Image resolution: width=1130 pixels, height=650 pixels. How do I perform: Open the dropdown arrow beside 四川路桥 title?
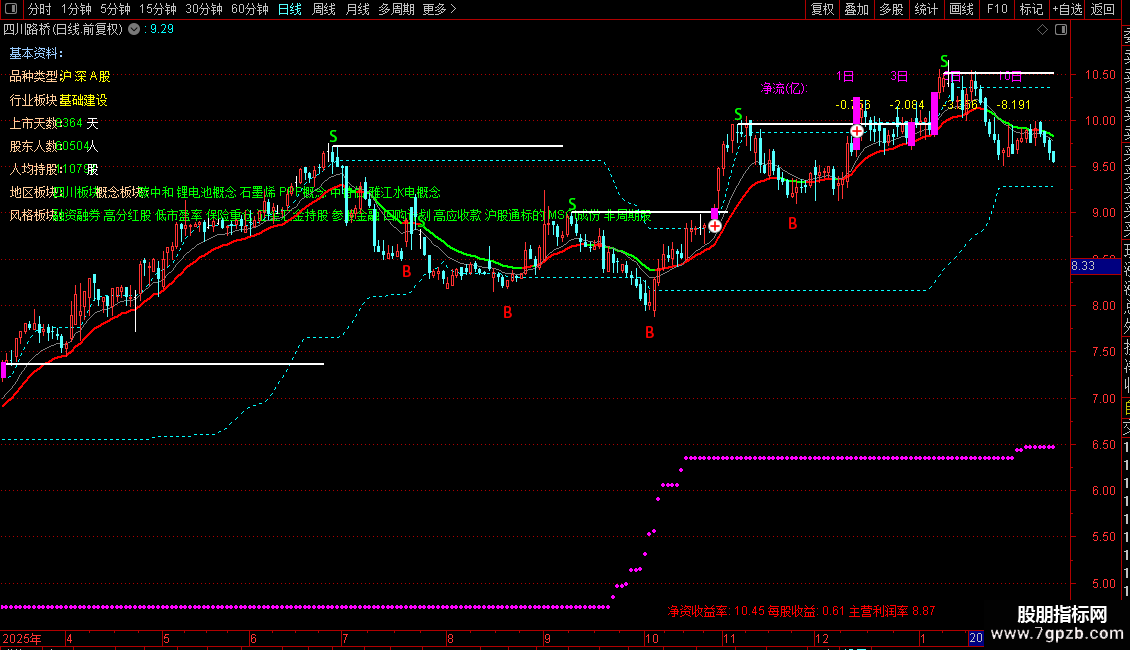point(134,30)
